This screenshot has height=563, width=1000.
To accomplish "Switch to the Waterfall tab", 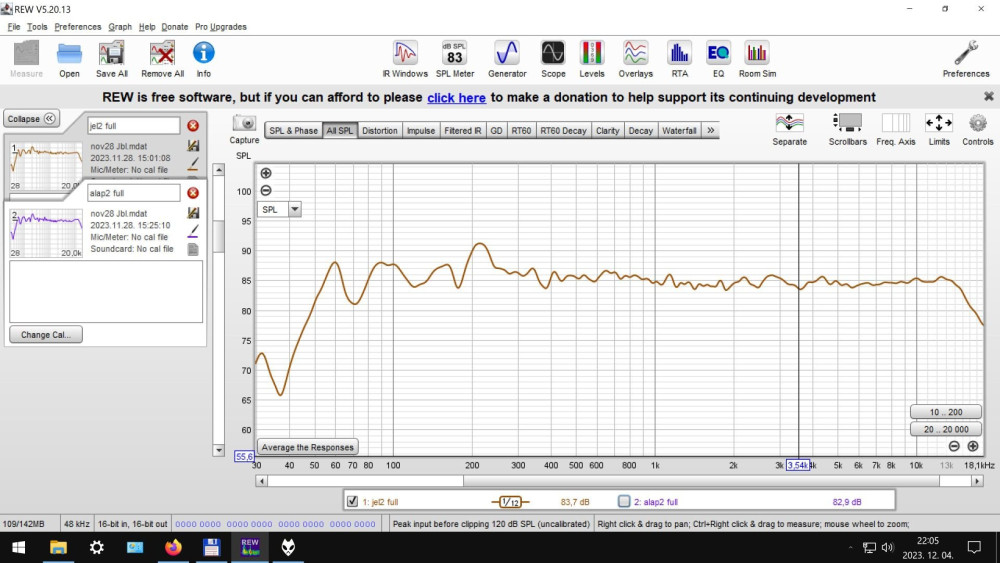I will 679,130.
